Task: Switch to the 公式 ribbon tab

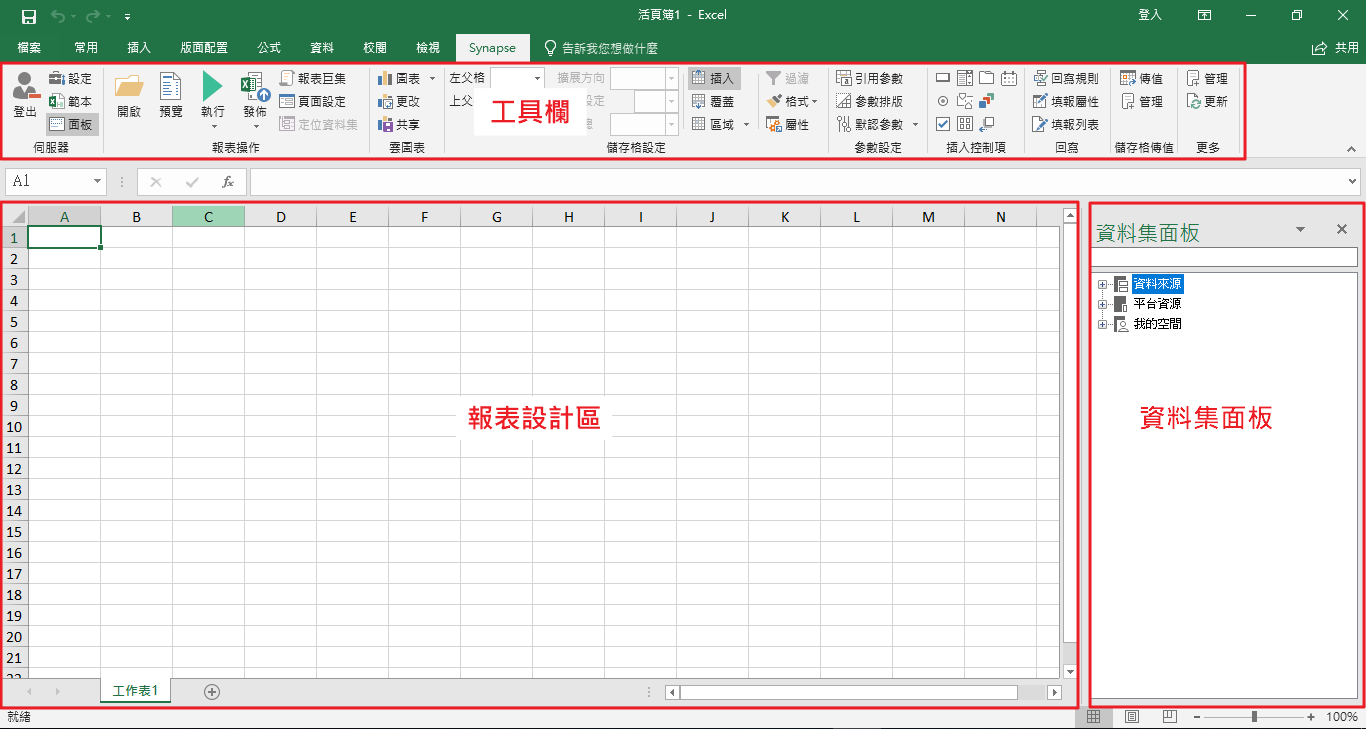Action: [x=269, y=48]
